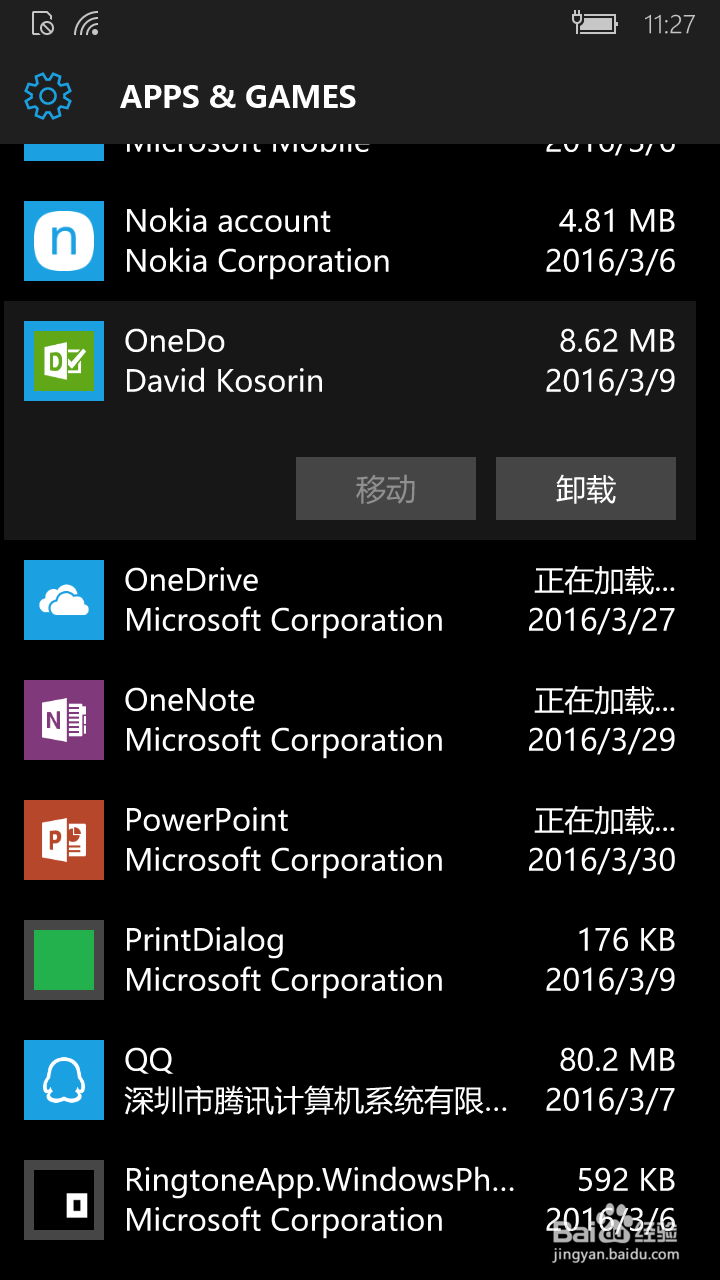Select the QQ app name
This screenshot has width=720, height=1280.
(x=149, y=1061)
